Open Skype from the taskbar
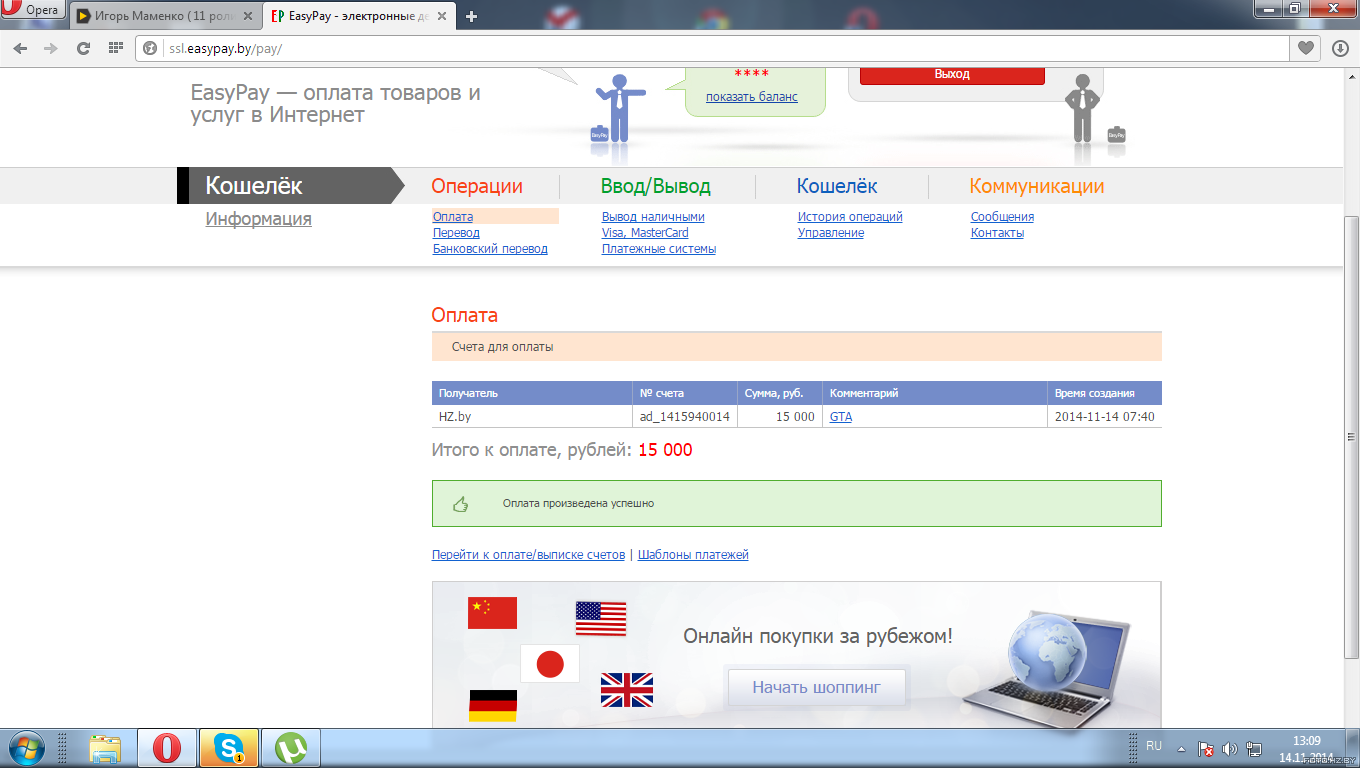 (x=229, y=748)
